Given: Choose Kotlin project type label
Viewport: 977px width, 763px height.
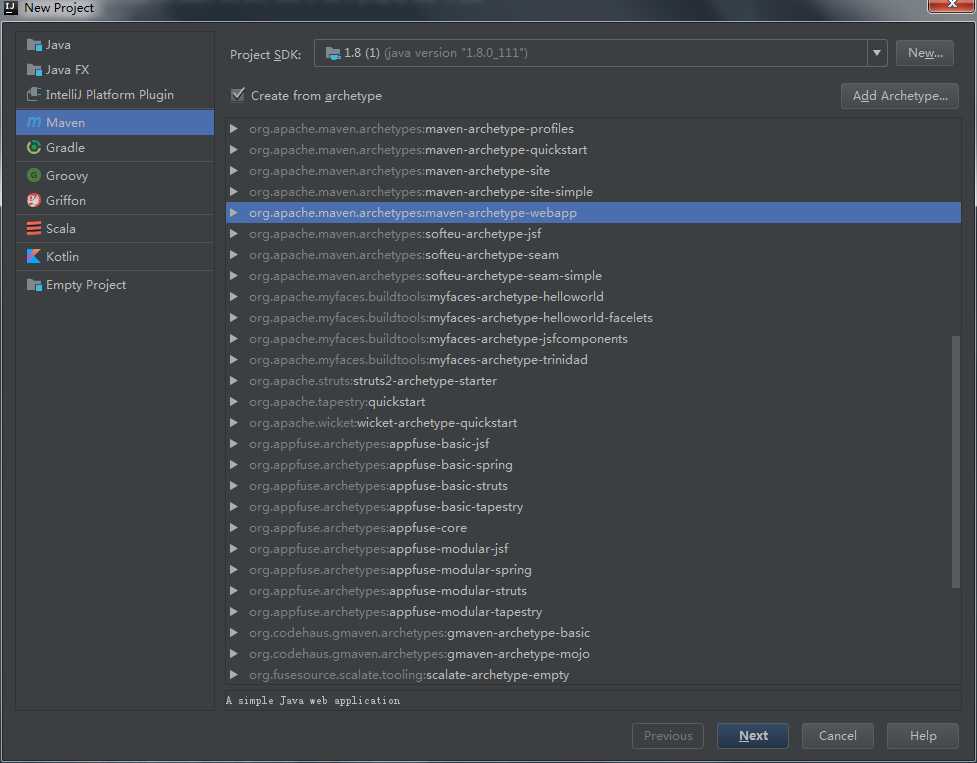Looking at the screenshot, I should tap(62, 257).
